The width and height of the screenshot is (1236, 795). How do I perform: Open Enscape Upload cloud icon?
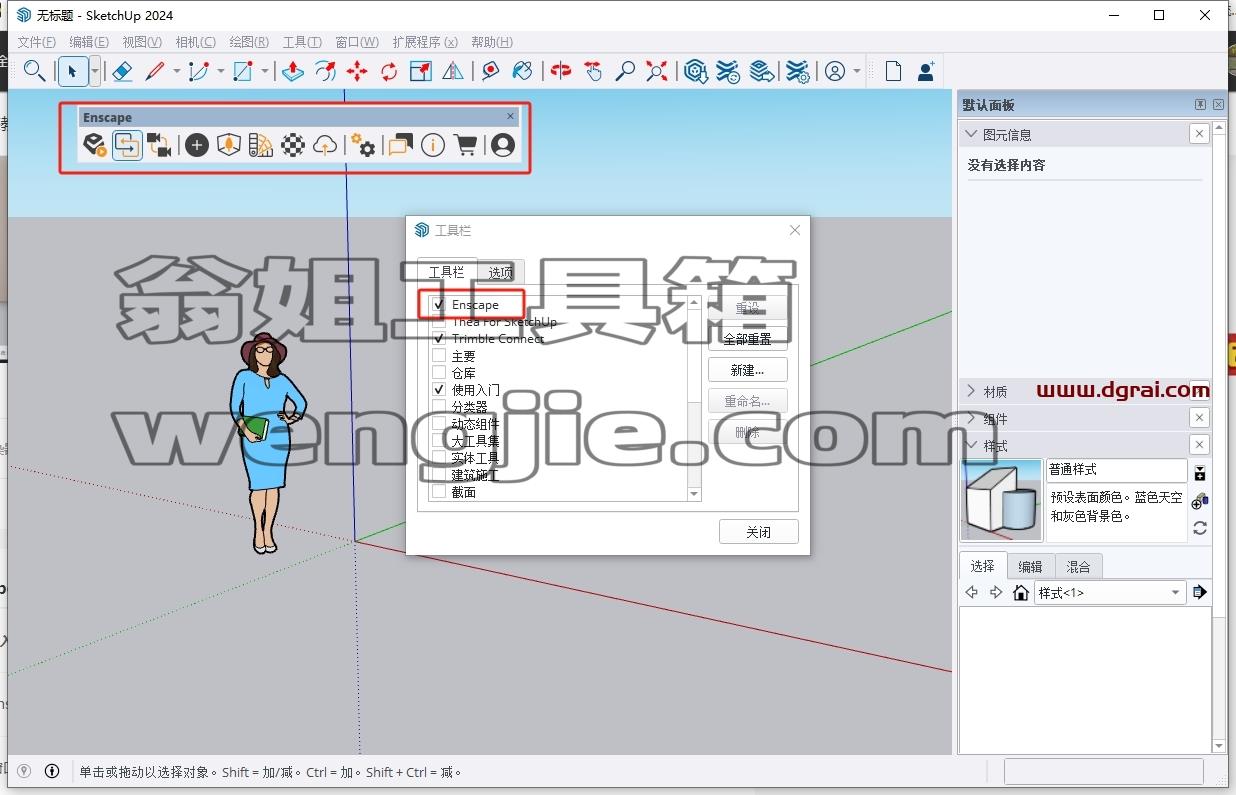[x=324, y=146]
